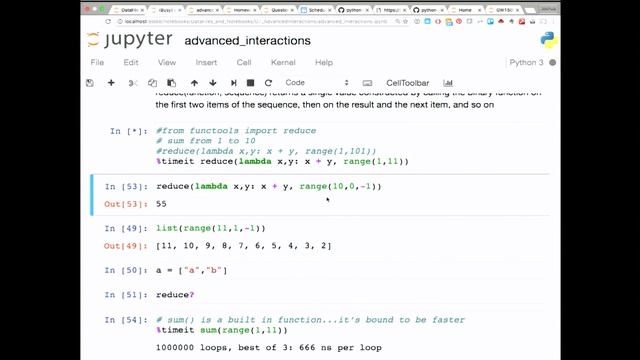The image size is (640, 360).
Task: Click the In [53] cell prompt
Action: tap(126, 187)
